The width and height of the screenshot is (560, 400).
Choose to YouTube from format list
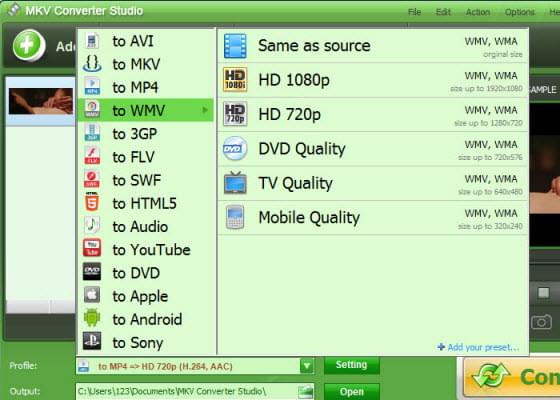point(146,250)
